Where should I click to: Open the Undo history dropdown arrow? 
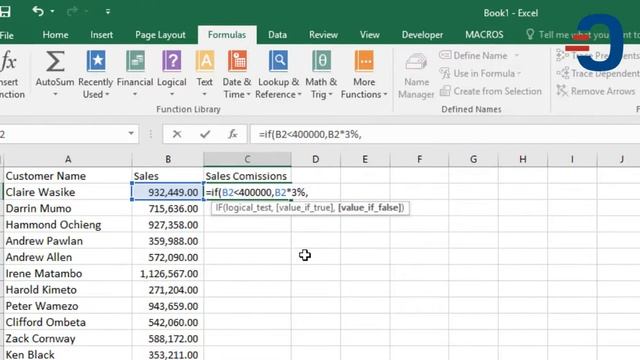coord(53,11)
